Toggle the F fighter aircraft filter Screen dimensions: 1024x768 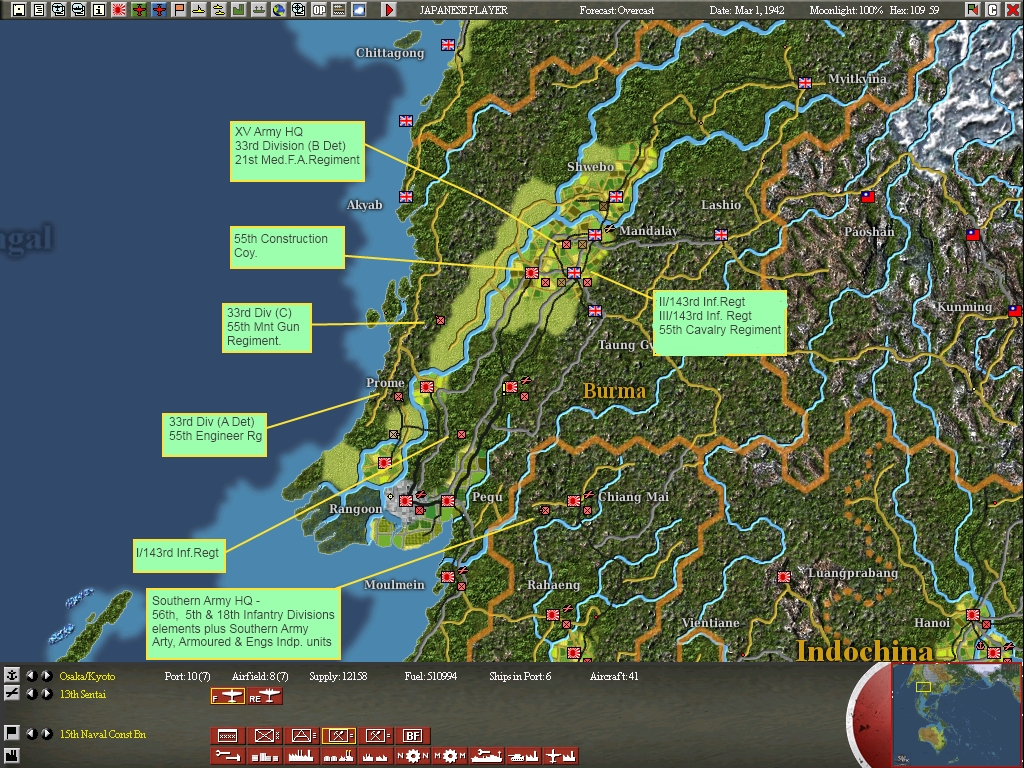228,697
